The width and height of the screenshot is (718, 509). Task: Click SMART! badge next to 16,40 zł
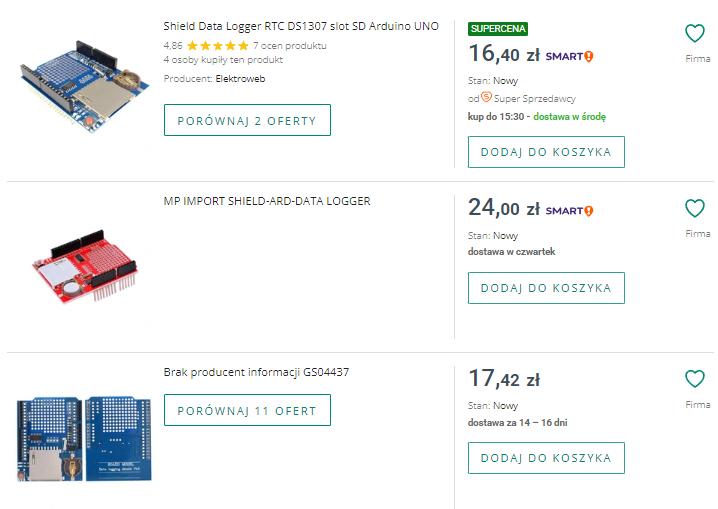569,56
